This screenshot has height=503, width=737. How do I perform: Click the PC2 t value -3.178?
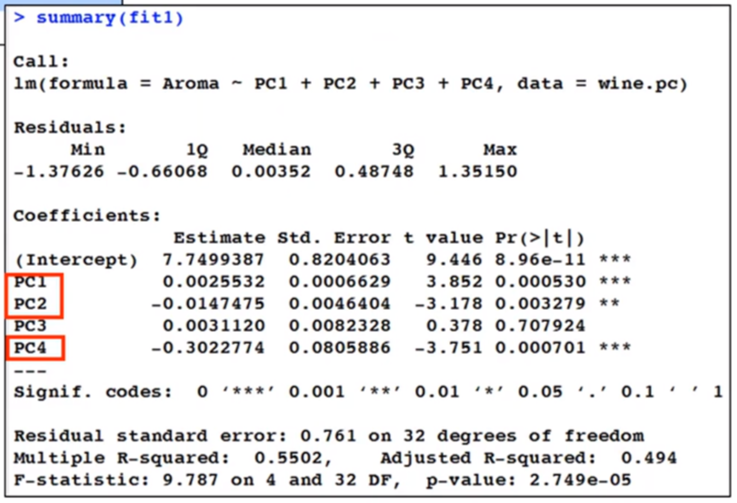[x=449, y=303]
